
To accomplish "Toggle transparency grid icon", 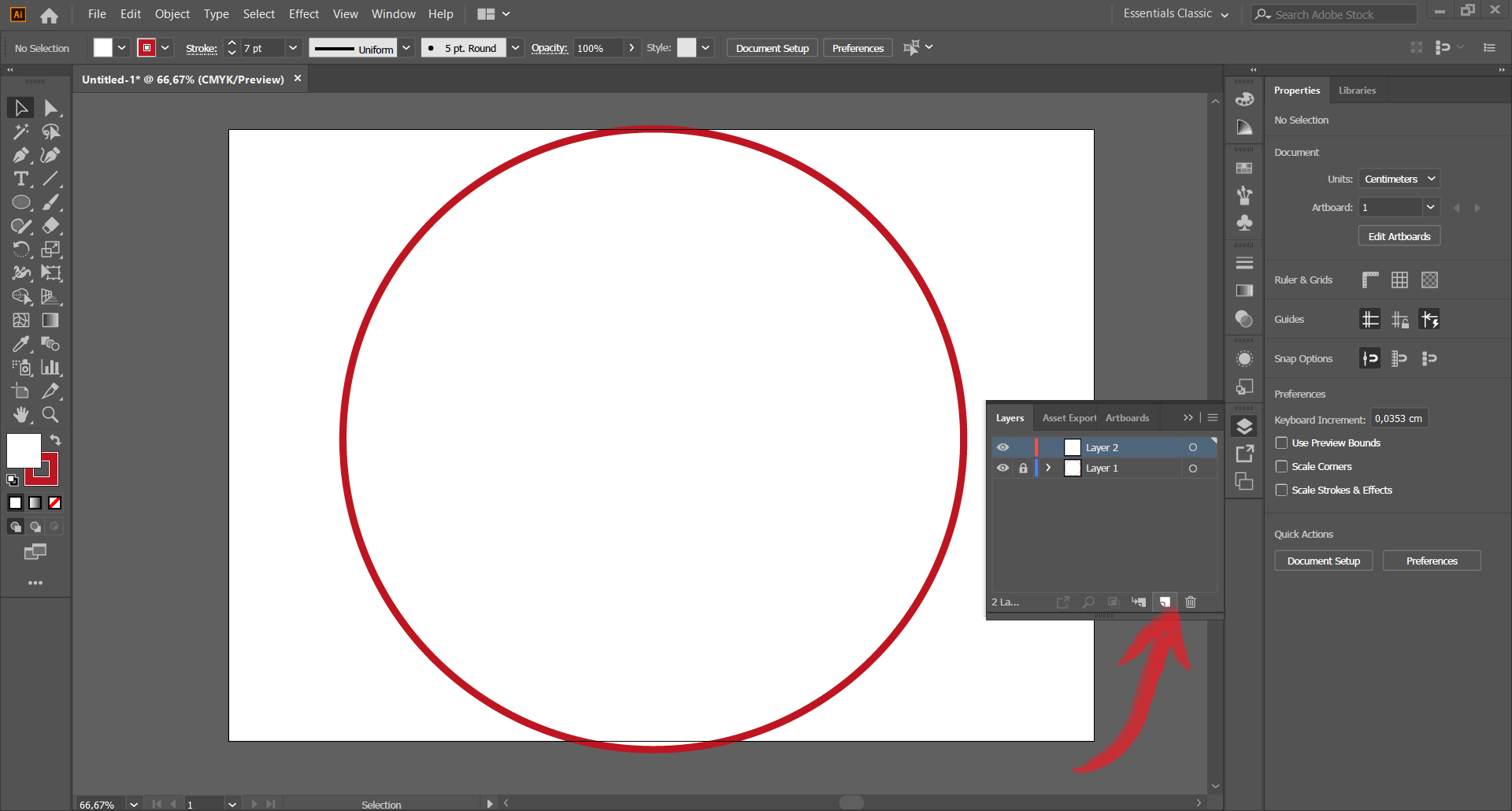I will 1429,280.
